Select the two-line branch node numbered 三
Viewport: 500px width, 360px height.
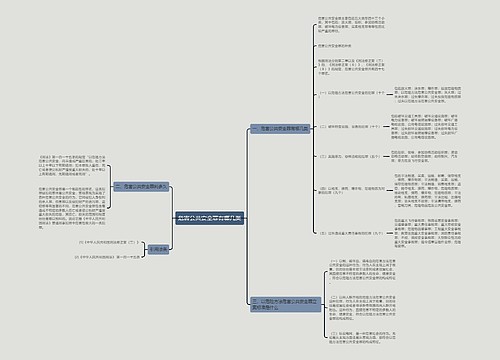pos(285,304)
